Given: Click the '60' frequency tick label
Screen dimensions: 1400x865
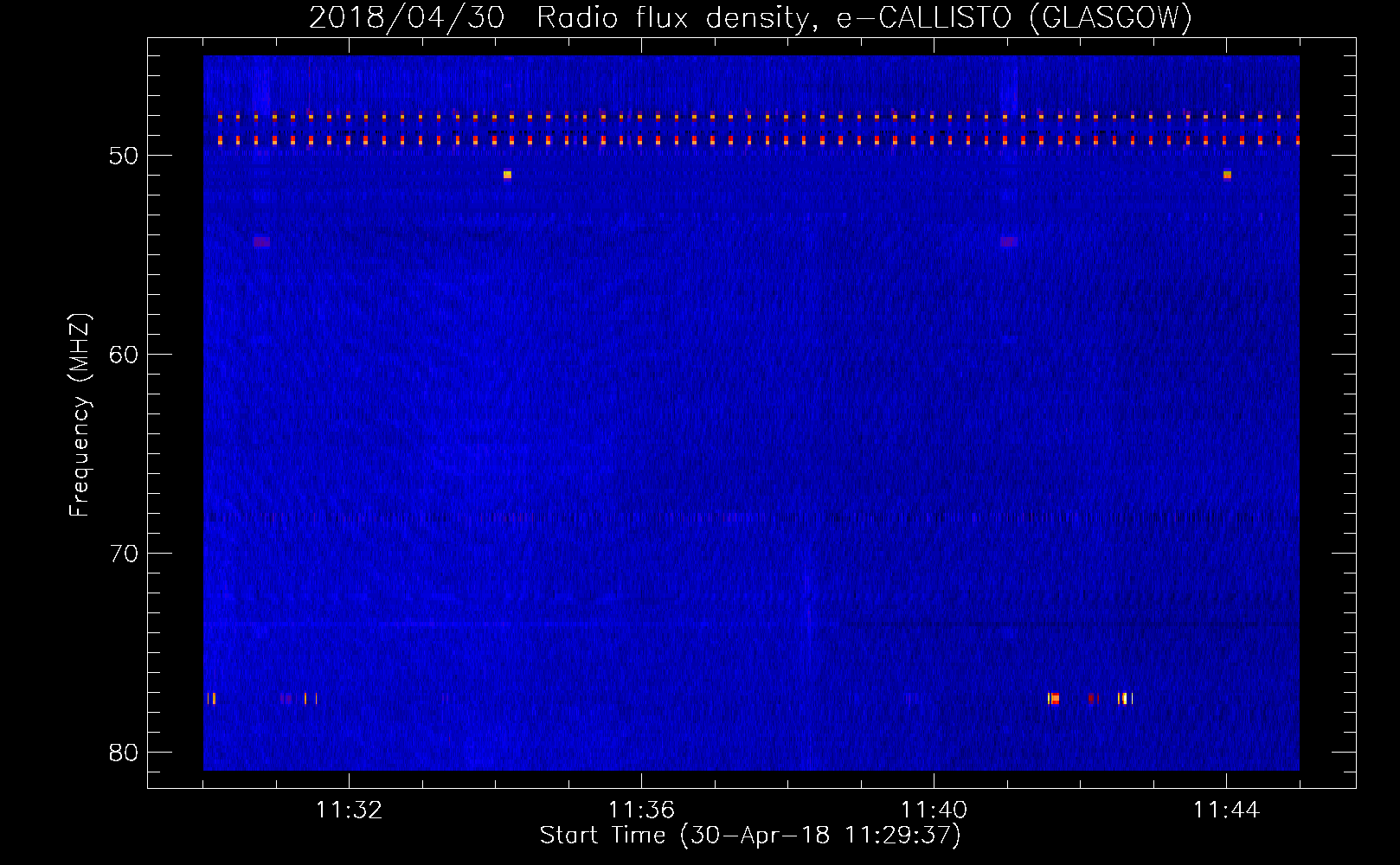Looking at the screenshot, I should click(x=125, y=355).
